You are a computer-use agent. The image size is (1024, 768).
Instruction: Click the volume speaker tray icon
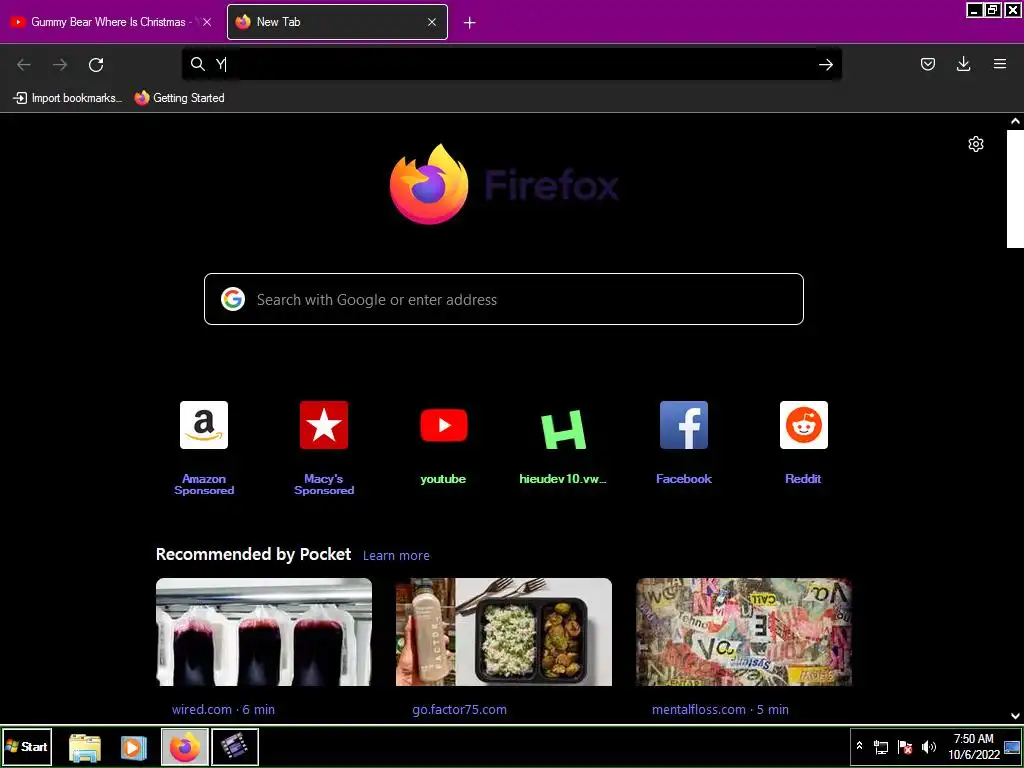[x=928, y=747]
